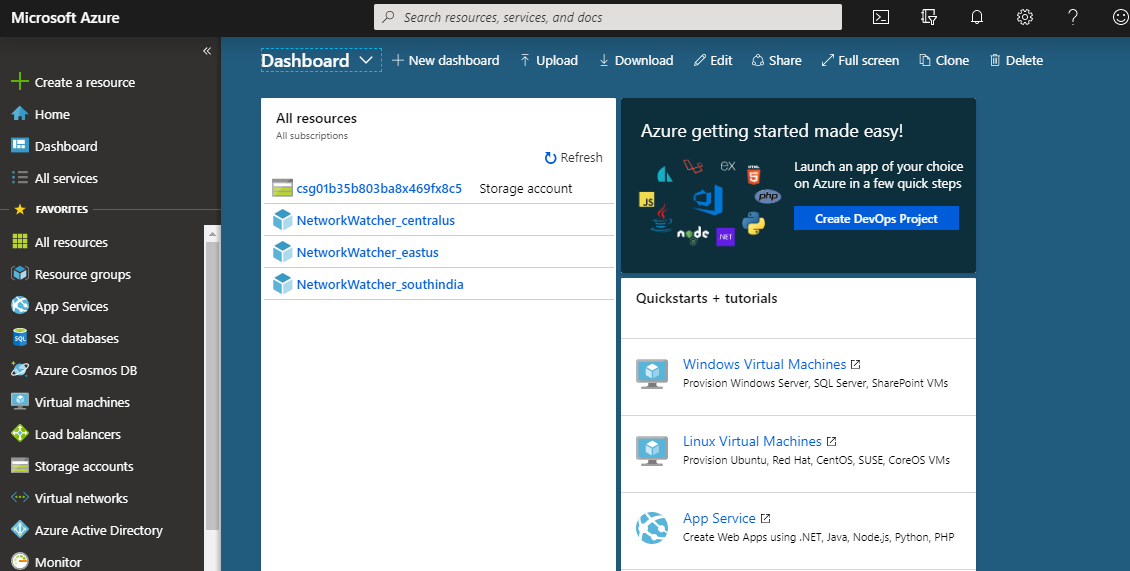Select Dashboard in the left menu

point(66,146)
